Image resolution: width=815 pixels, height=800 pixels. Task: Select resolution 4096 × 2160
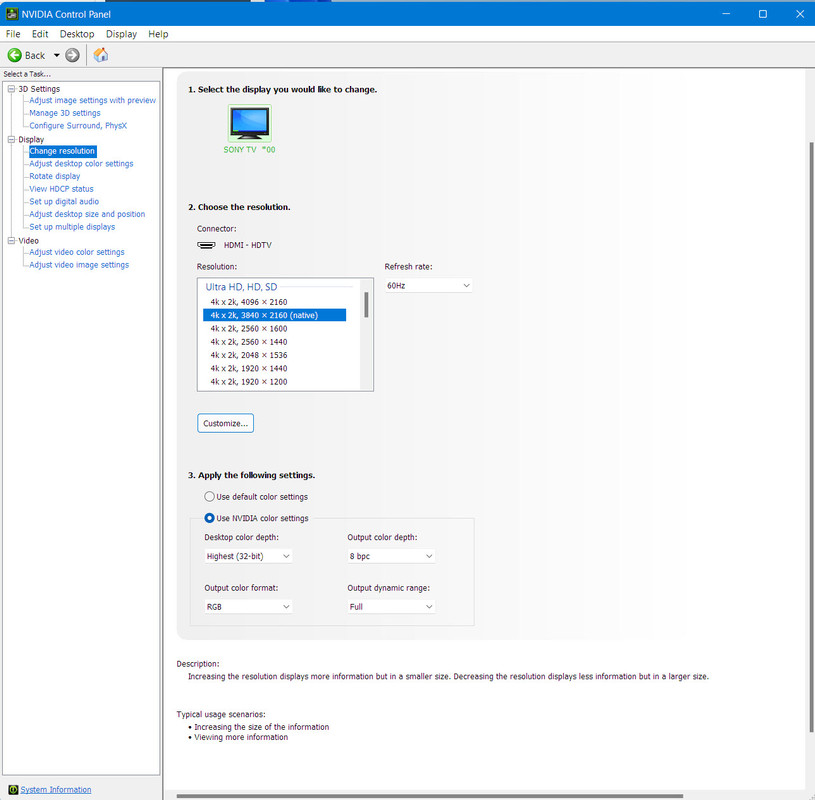pyautogui.click(x=274, y=302)
